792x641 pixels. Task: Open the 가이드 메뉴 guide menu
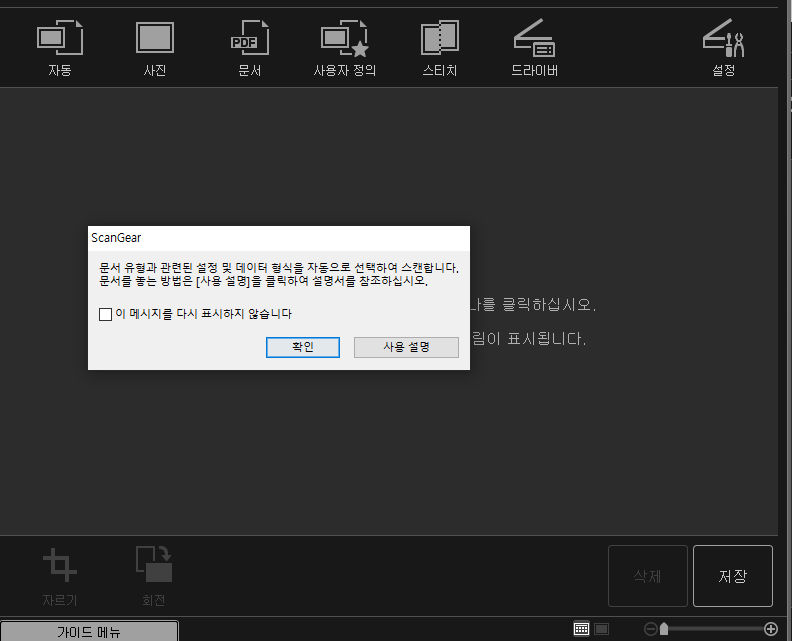pyautogui.click(x=89, y=631)
